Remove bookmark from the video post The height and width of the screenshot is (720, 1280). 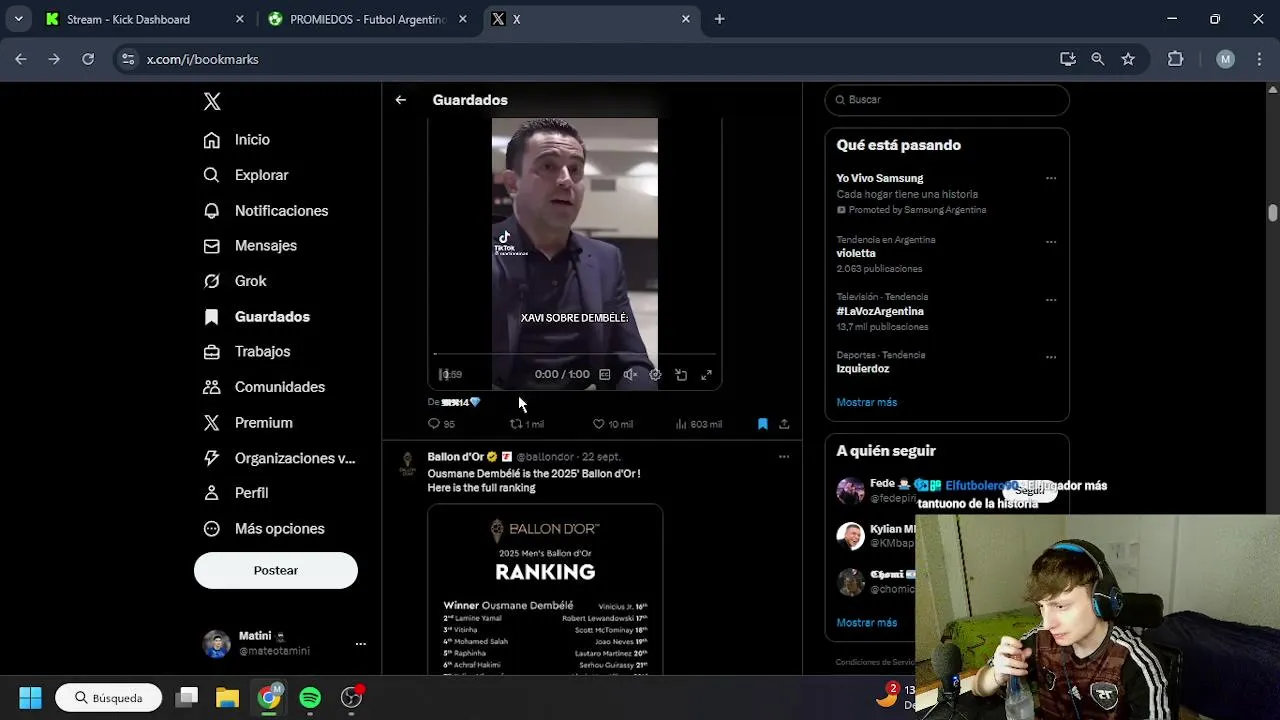(x=762, y=424)
